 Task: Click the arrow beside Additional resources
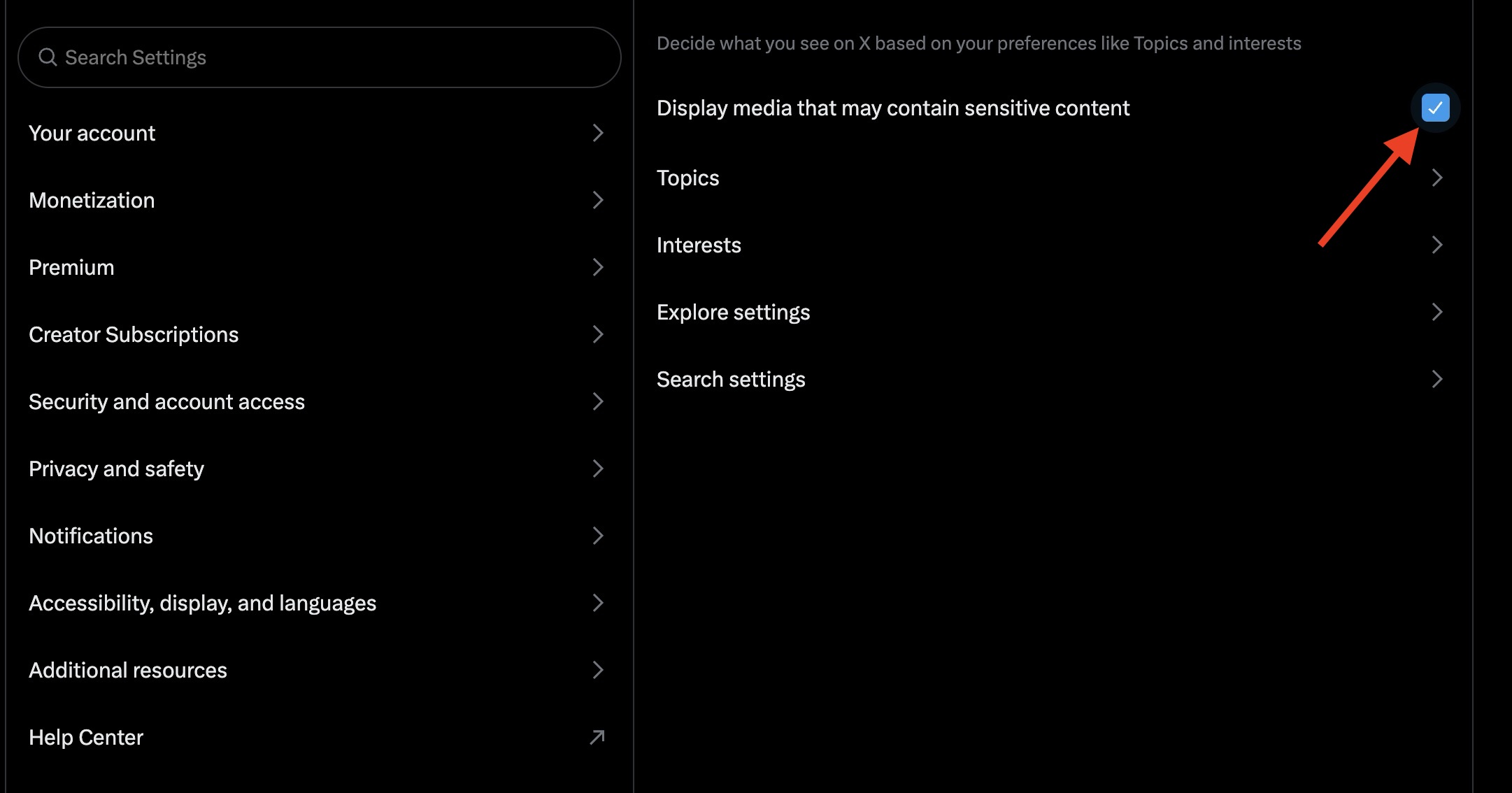pos(598,670)
